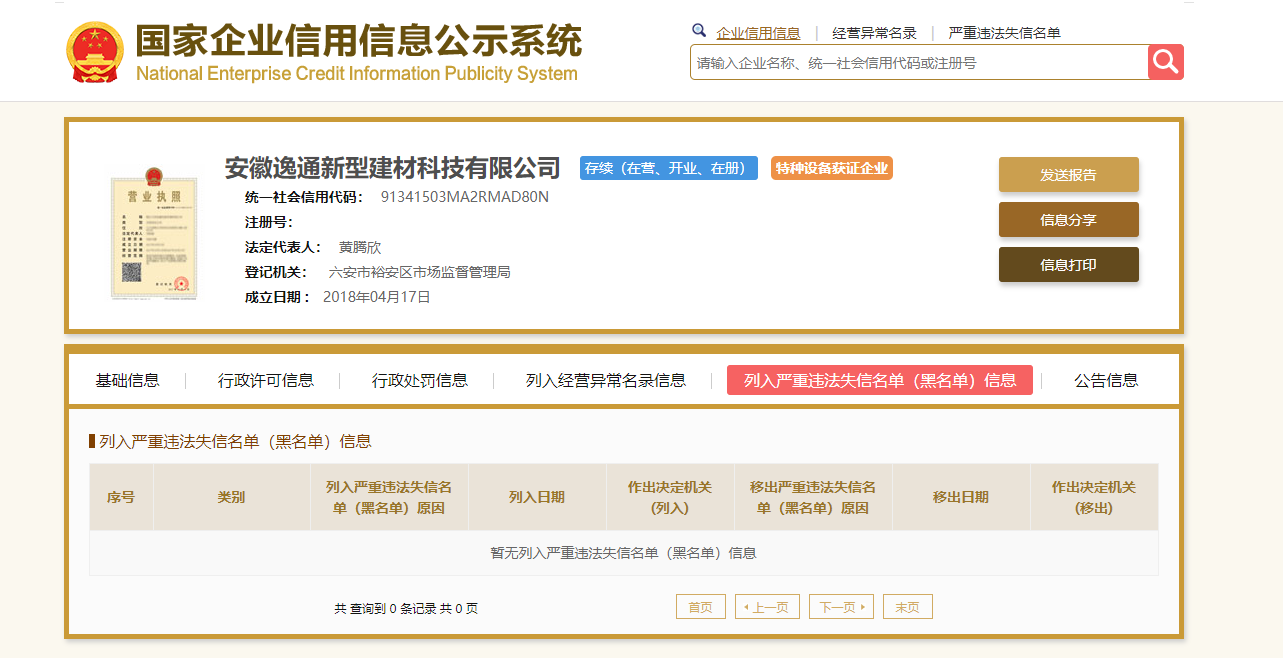Click the 存续（在营、开业、在册）status badge
This screenshot has width=1283, height=658.
click(x=669, y=168)
